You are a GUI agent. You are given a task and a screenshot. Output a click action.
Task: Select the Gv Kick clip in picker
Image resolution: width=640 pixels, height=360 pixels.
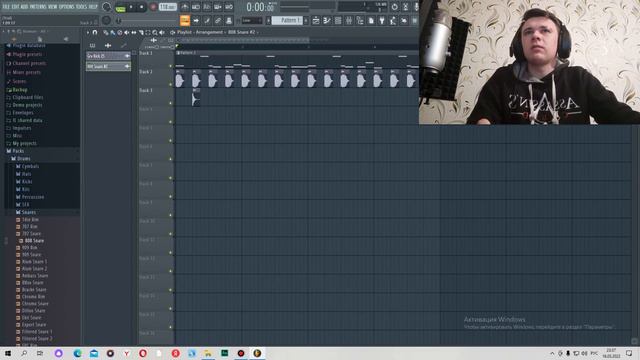[108, 56]
